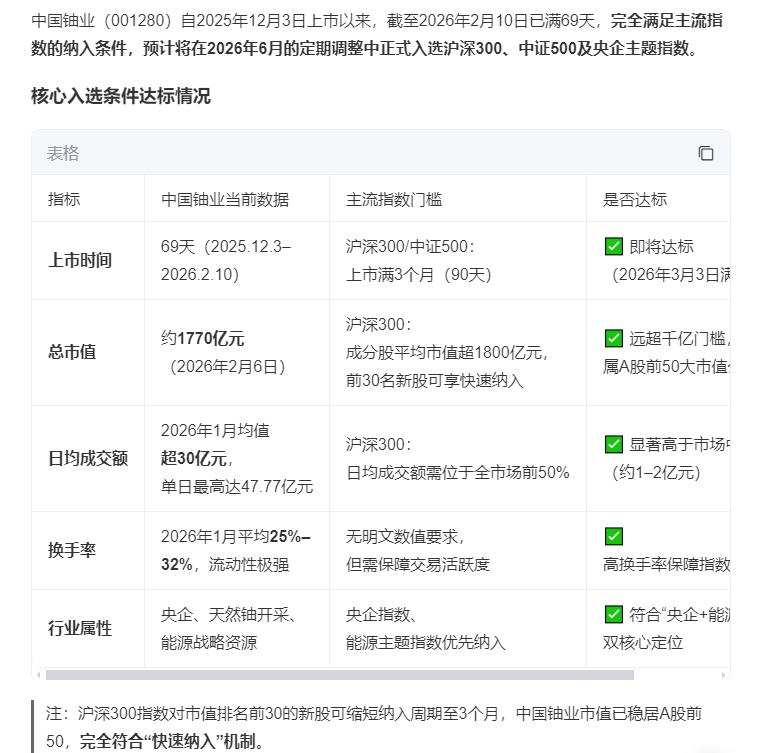Copy the table using the copy icon

pyautogui.click(x=706, y=154)
